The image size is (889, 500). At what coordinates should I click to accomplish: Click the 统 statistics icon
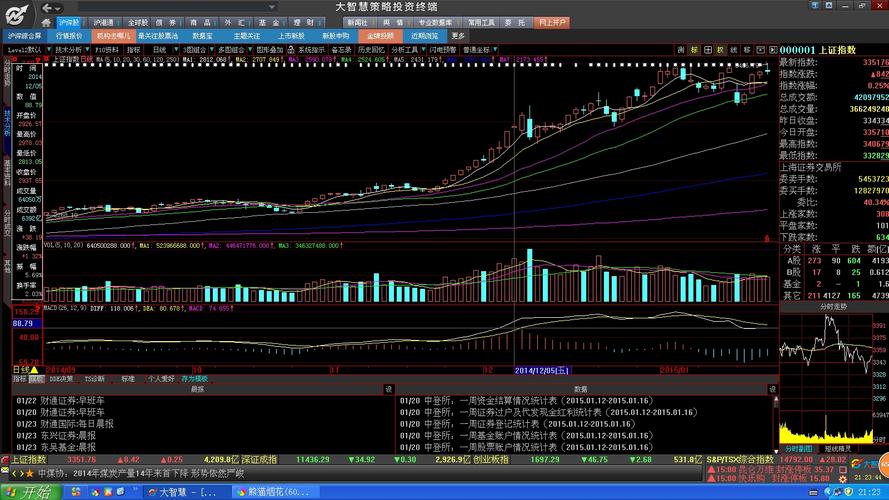734,50
